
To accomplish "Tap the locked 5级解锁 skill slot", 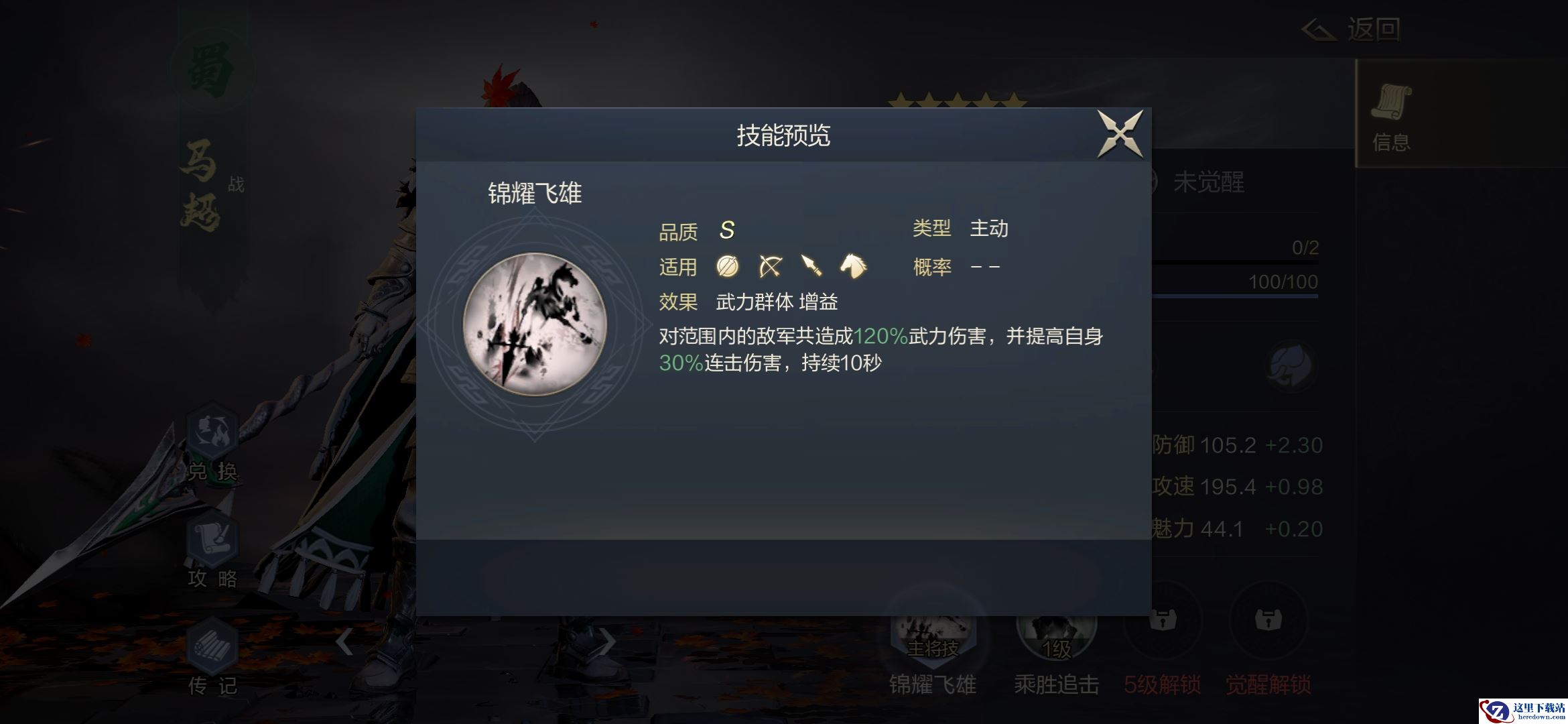I will click(1163, 645).
